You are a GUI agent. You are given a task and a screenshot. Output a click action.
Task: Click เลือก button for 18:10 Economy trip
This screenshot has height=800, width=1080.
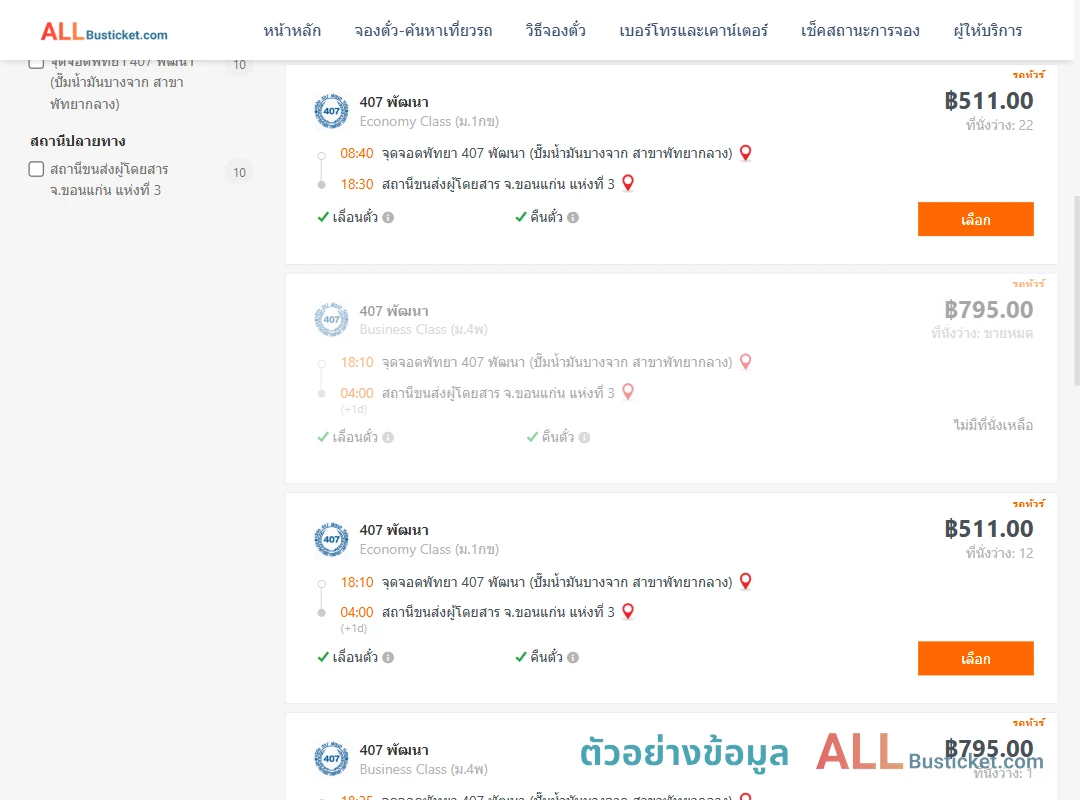coord(975,658)
